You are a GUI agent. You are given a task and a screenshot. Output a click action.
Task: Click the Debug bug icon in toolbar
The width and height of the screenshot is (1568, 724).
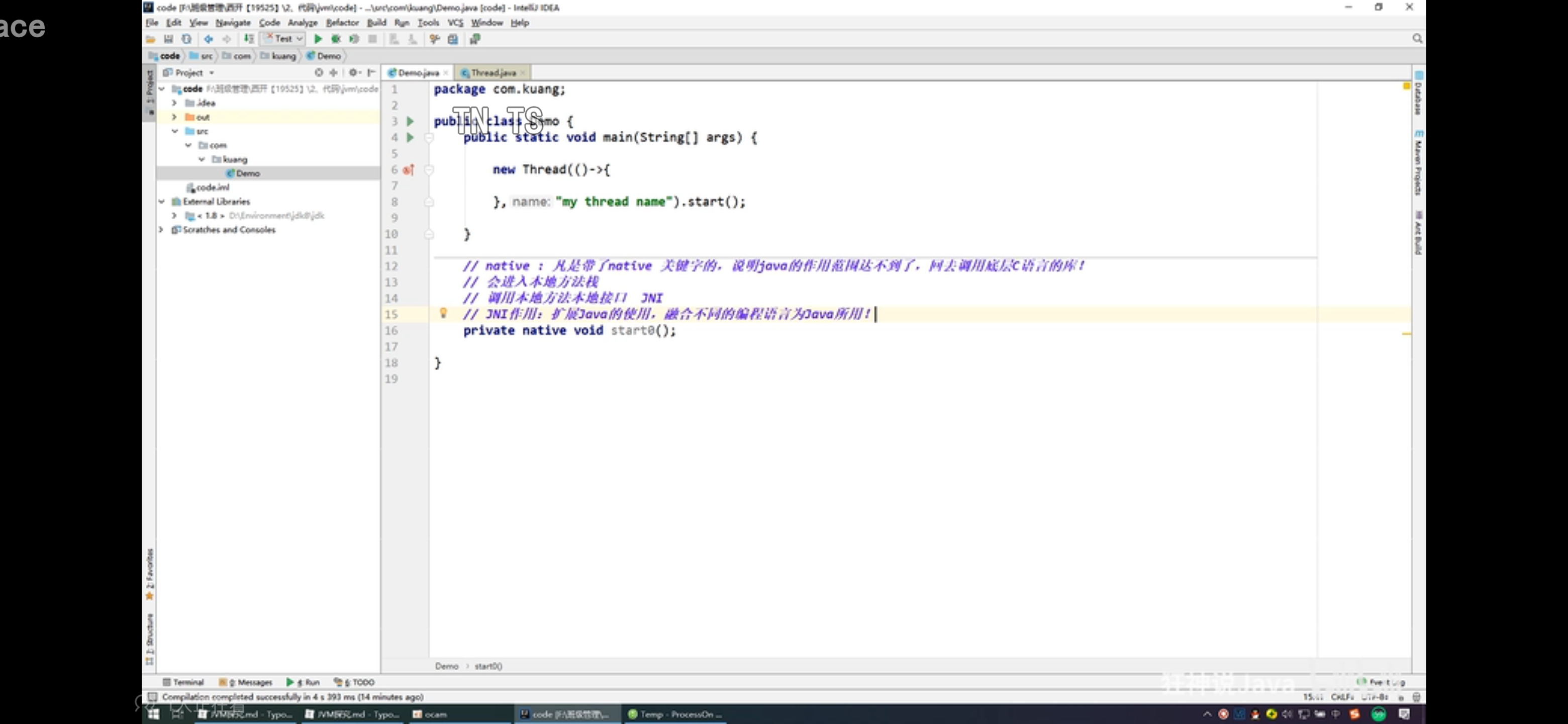pyautogui.click(x=335, y=39)
